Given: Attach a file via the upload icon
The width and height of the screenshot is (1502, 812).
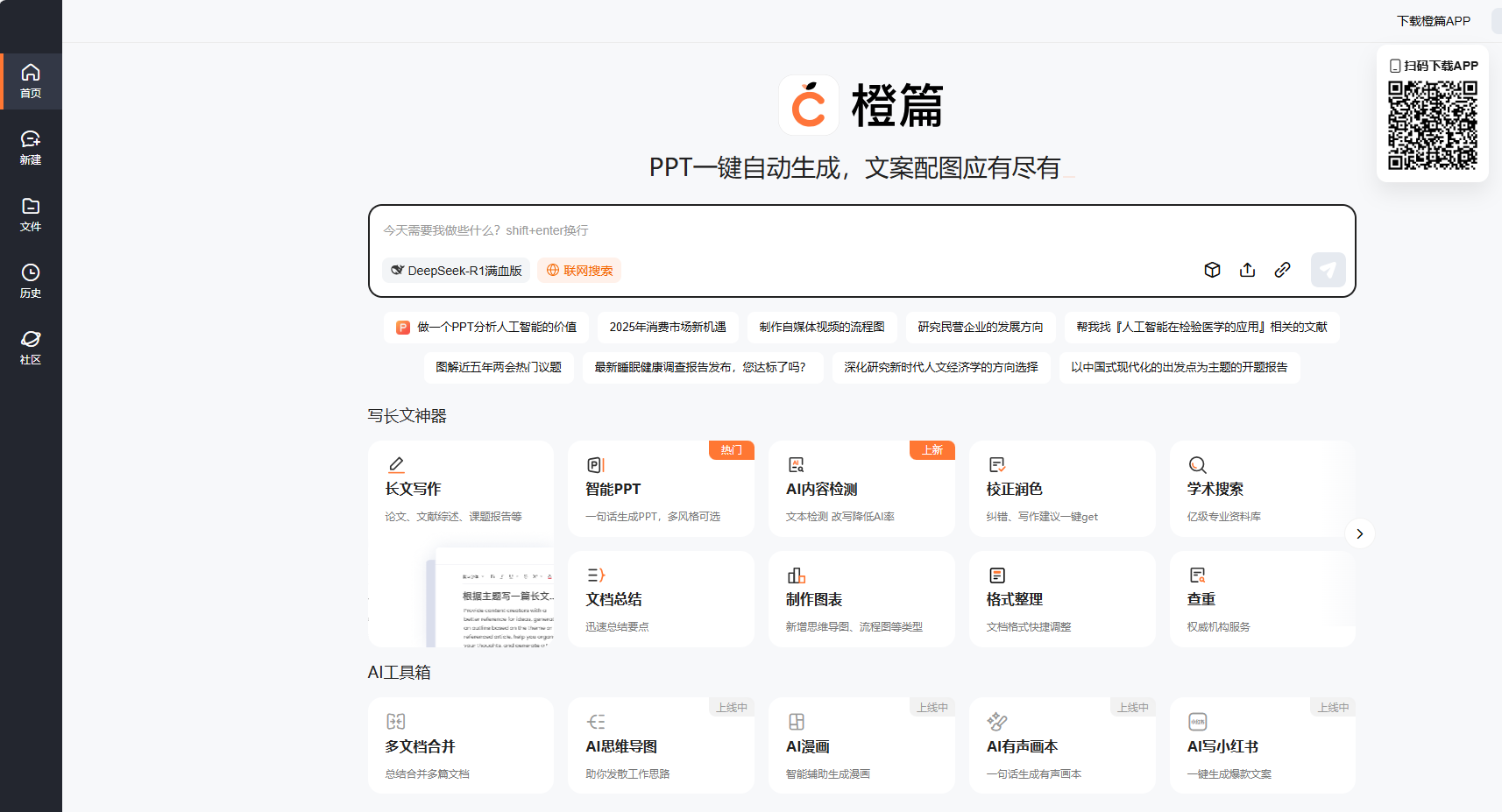Looking at the screenshot, I should click(x=1247, y=270).
